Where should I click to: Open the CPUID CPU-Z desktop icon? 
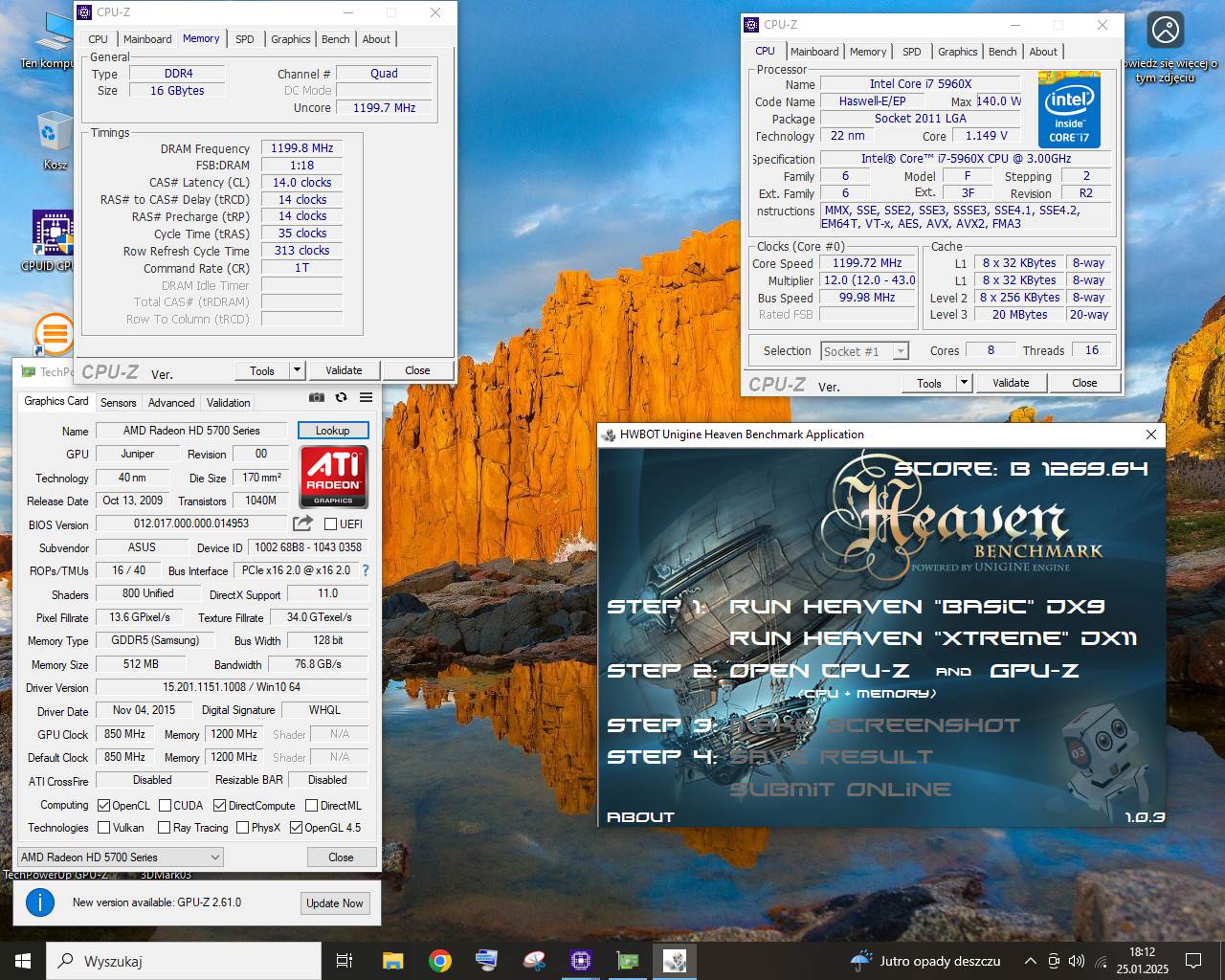point(54,241)
